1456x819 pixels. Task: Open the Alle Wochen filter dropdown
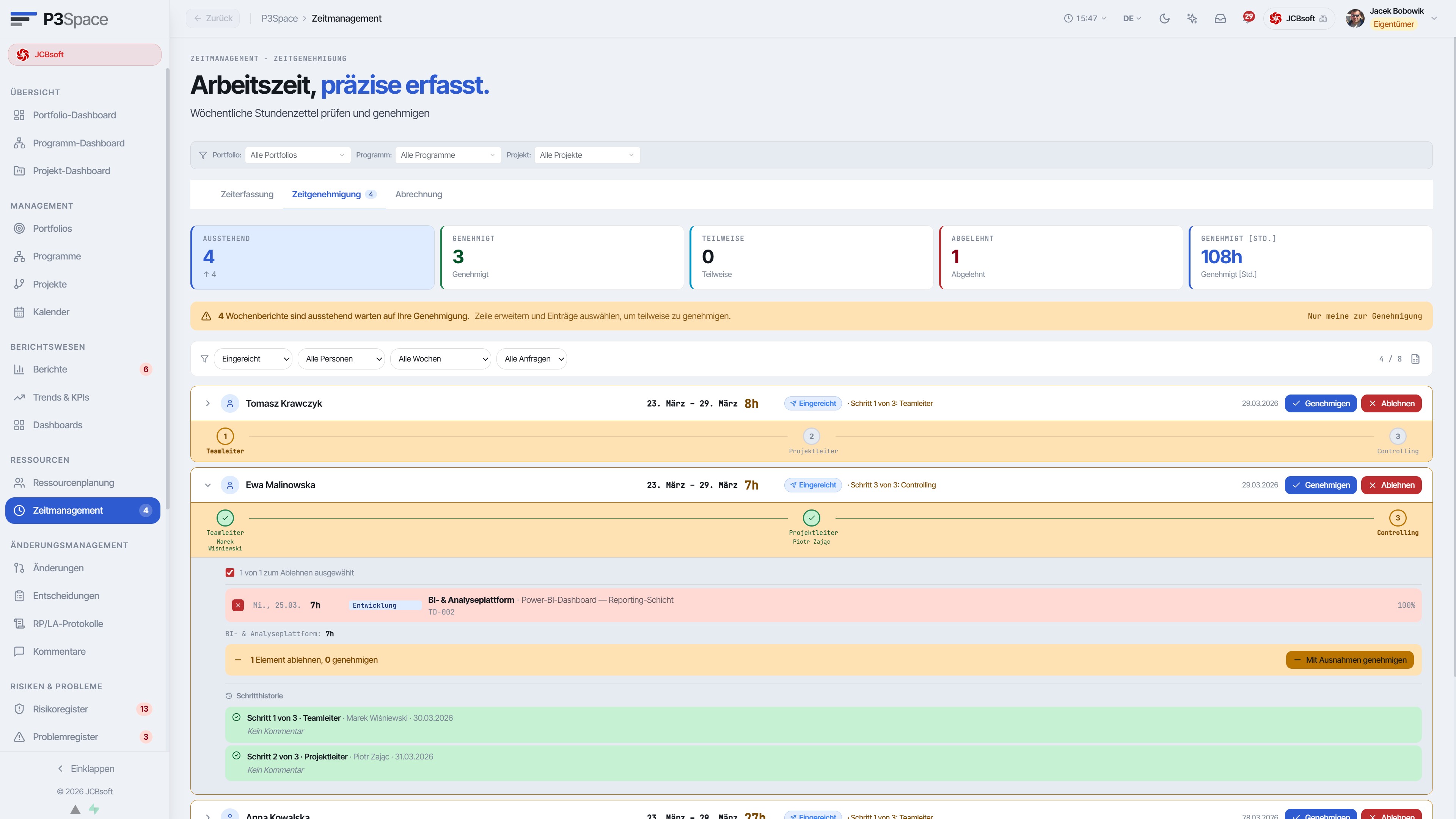440,359
